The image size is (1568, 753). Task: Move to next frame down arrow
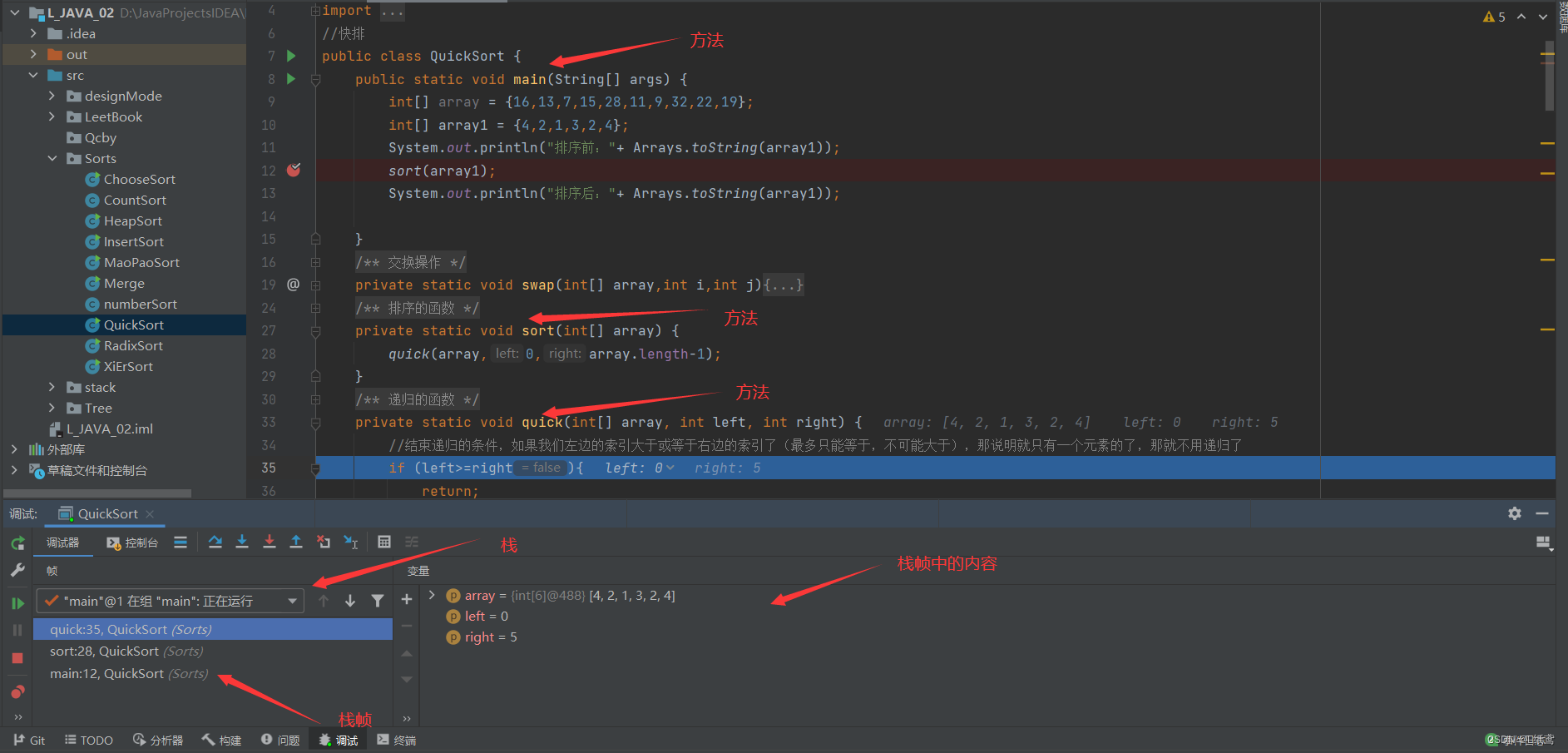pyautogui.click(x=350, y=601)
